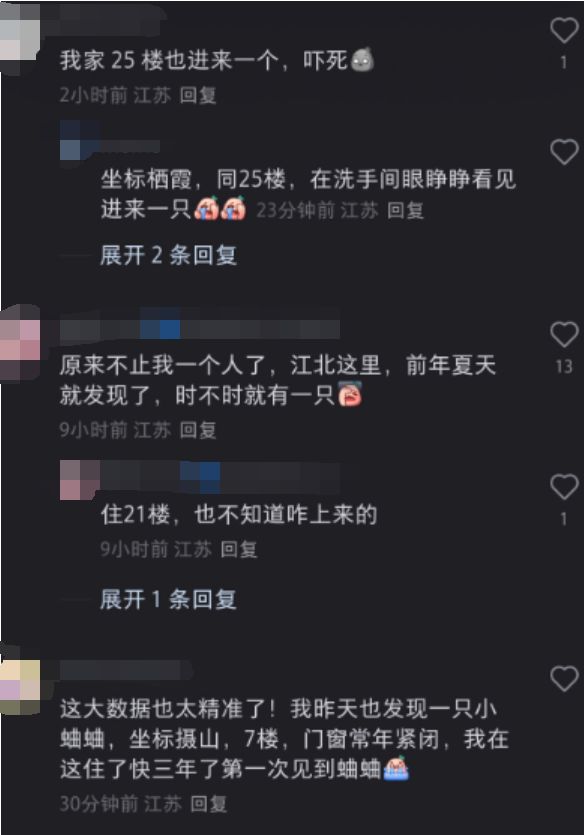This screenshot has width=584, height=835.
Task: Like the comment about 25楼 吓死
Action: pyautogui.click(x=564, y=30)
